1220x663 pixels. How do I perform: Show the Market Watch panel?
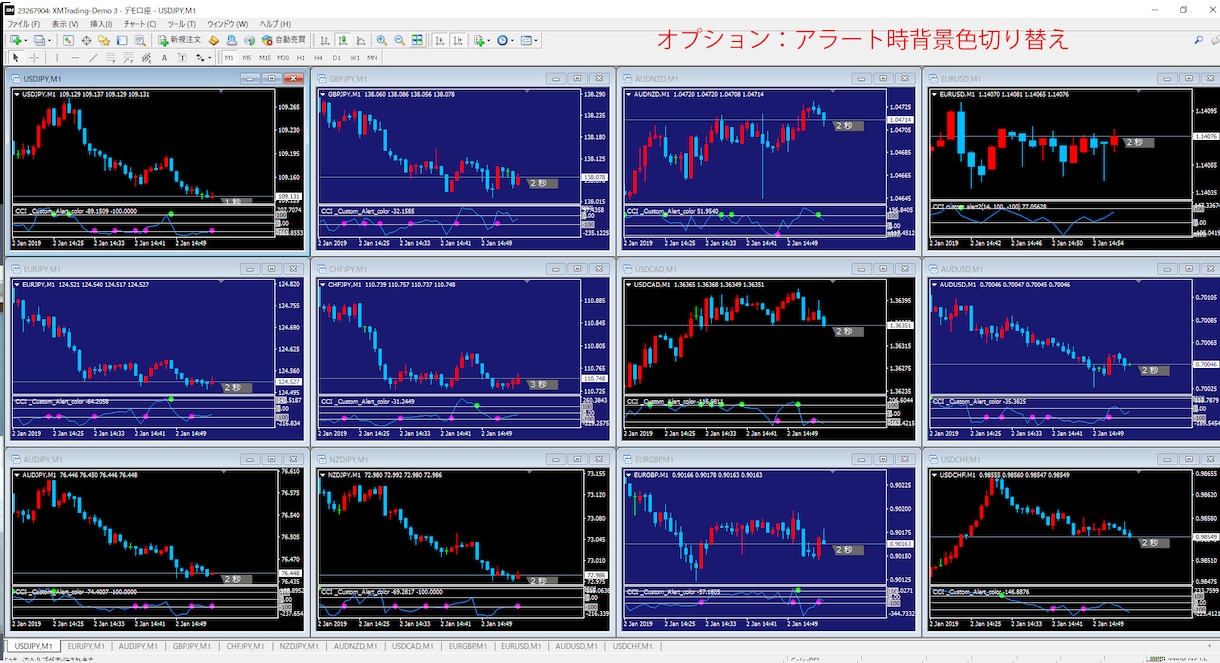68,40
